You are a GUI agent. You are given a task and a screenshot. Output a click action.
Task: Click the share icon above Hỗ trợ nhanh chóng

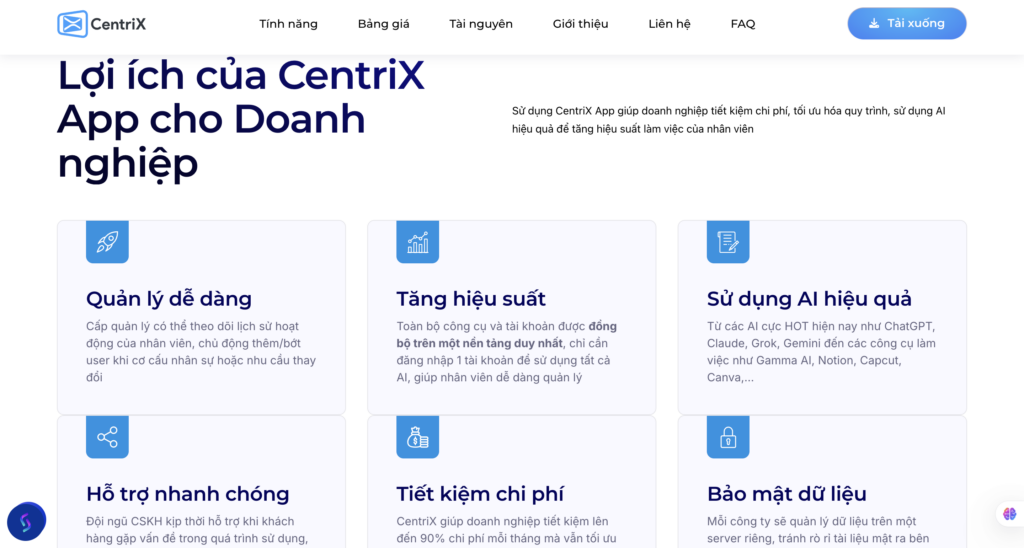click(107, 437)
